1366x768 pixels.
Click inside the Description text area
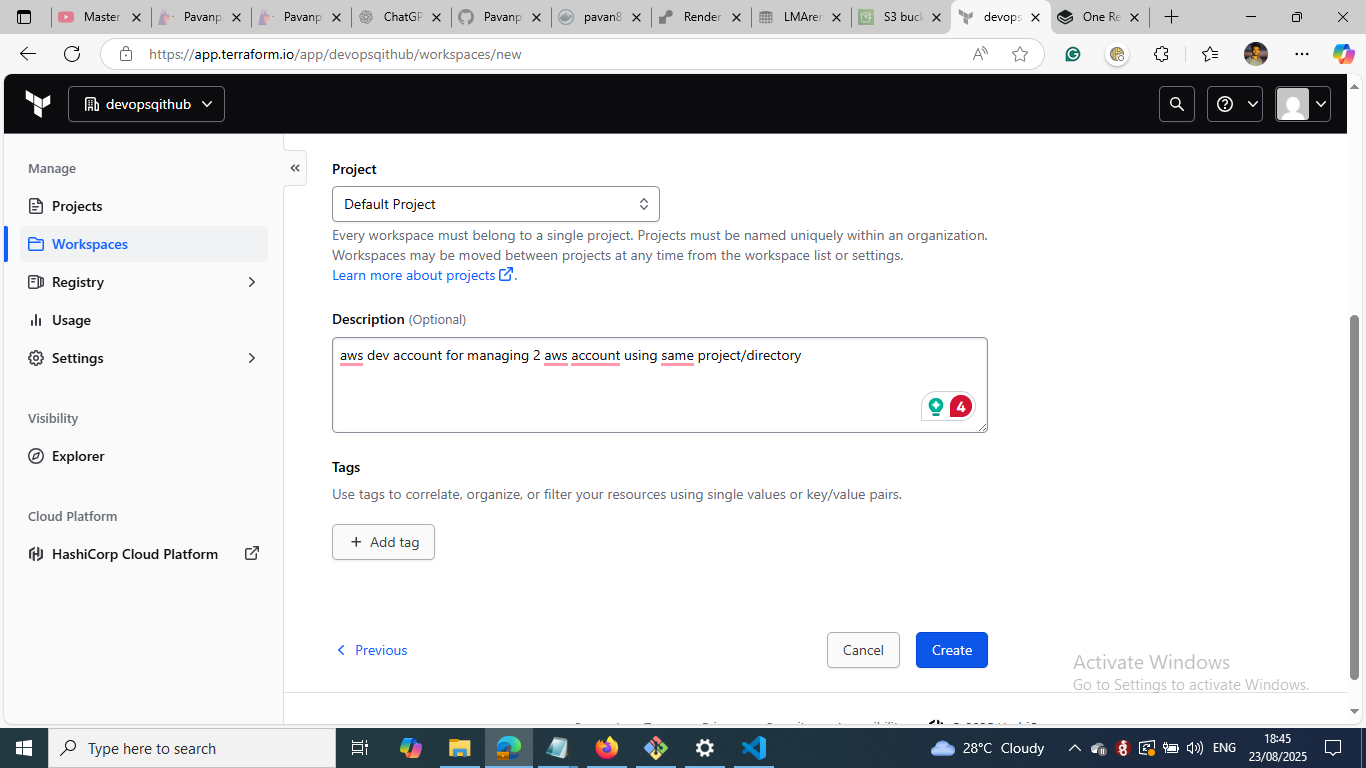[x=620, y=390]
